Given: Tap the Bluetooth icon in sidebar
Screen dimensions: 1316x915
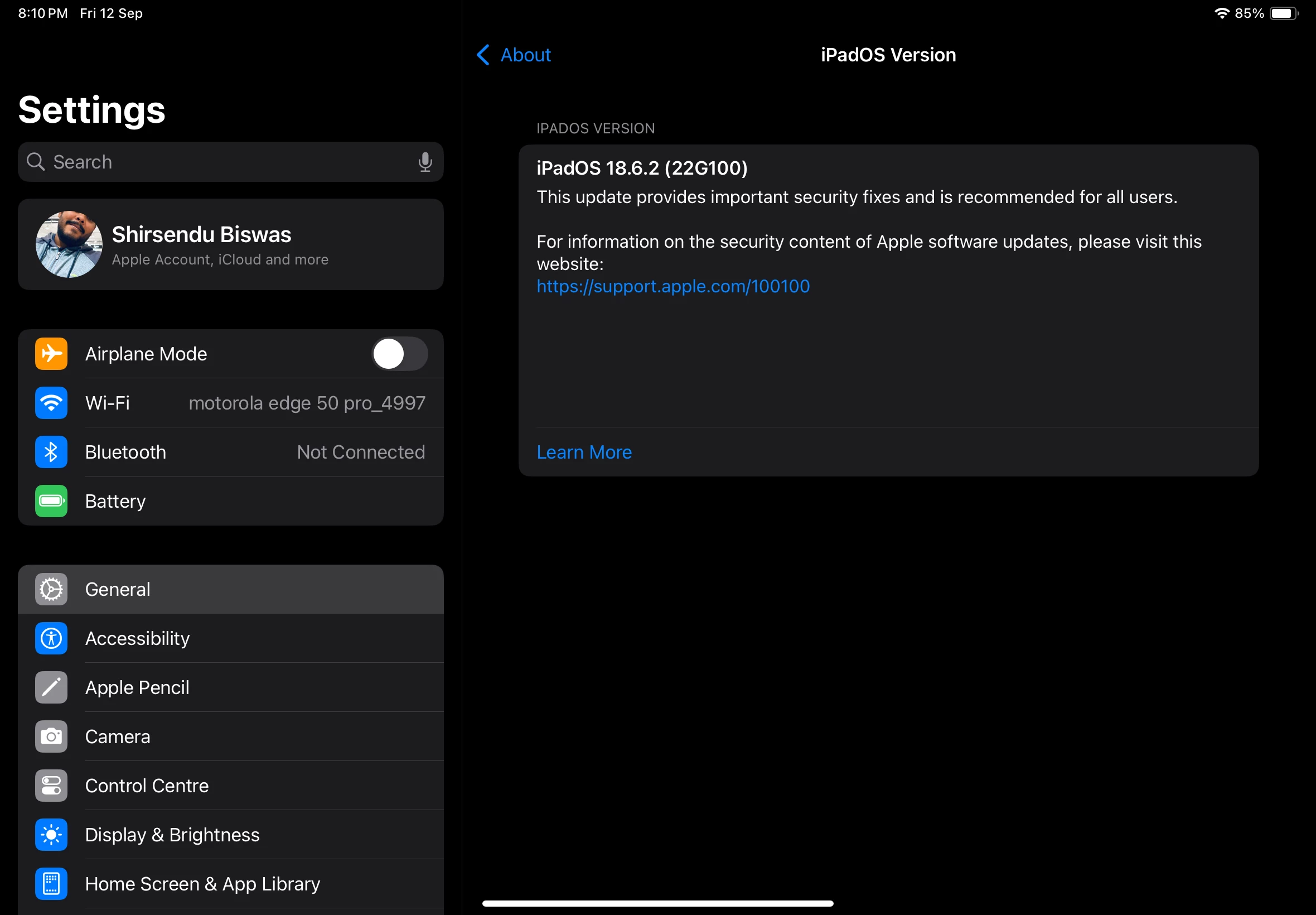Looking at the screenshot, I should pos(51,452).
